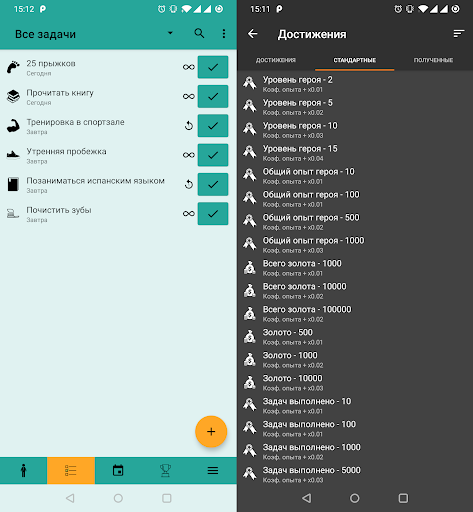
Task: Select the Стандартные tab
Action: tap(355, 60)
